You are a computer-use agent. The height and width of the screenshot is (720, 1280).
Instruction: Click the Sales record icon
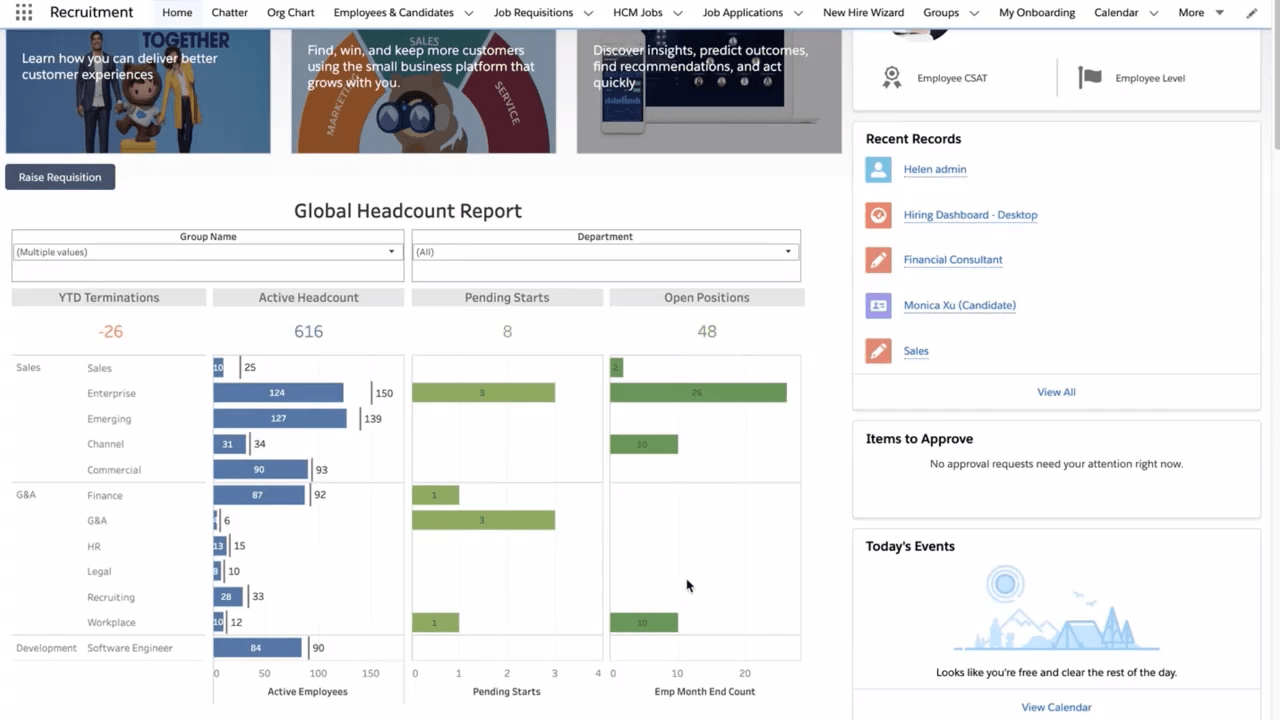pos(878,351)
